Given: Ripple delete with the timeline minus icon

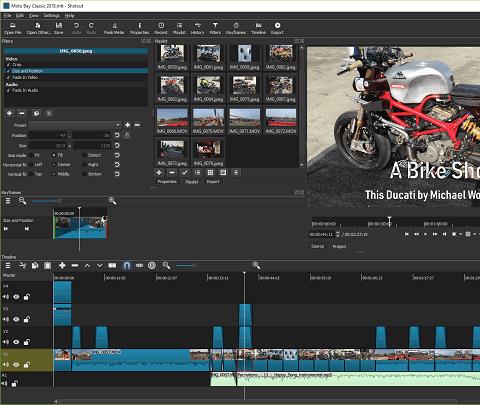Looking at the screenshot, I should (75, 265).
